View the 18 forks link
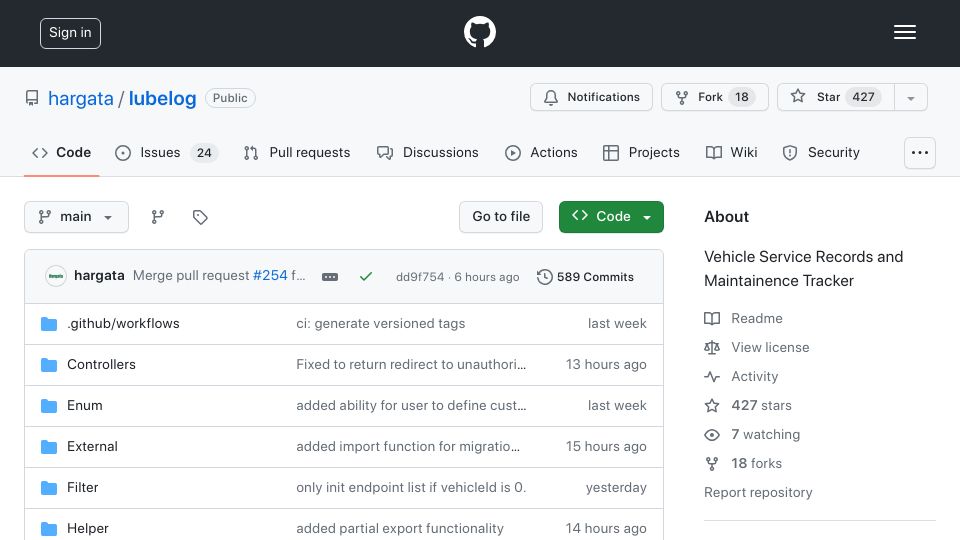The width and height of the screenshot is (960, 540). tap(743, 463)
